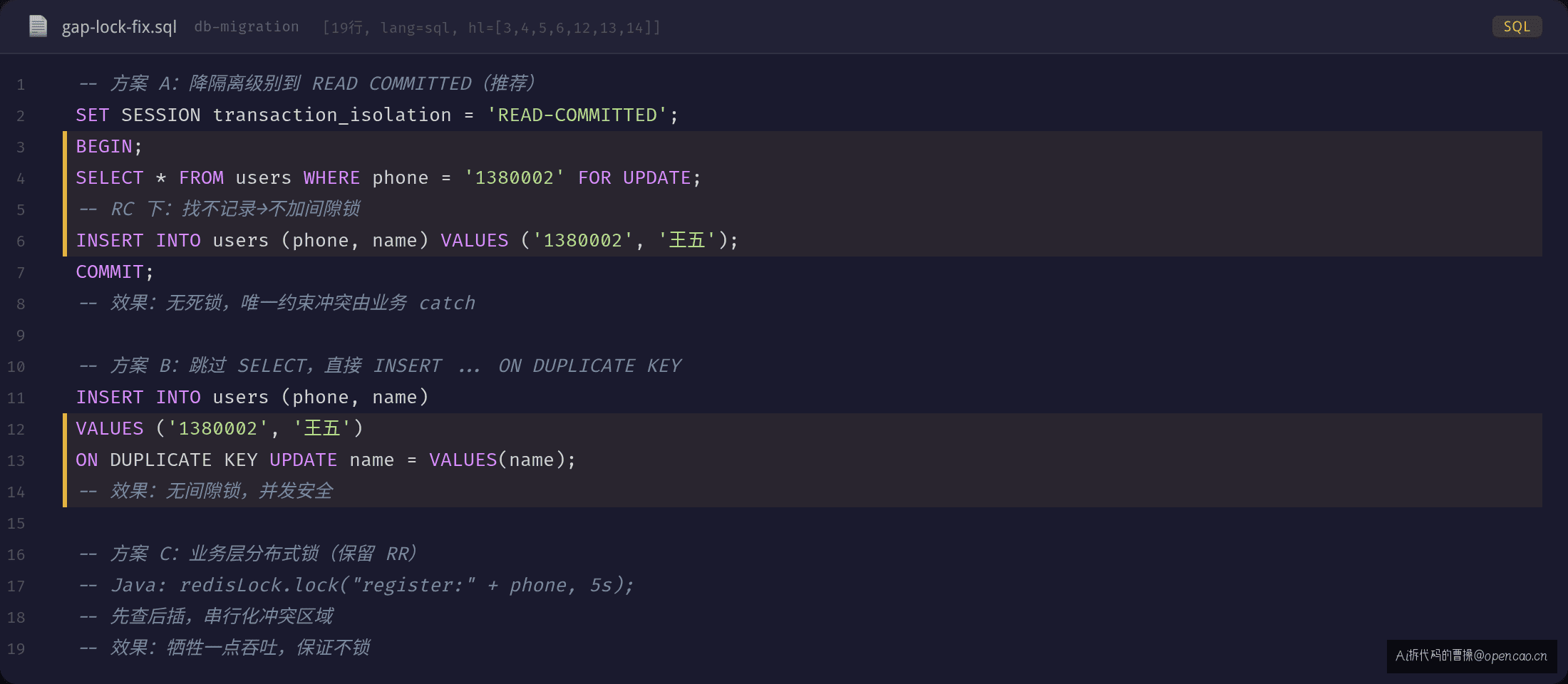Click the file document icon in header
The height and width of the screenshot is (684, 1568).
[38, 26]
